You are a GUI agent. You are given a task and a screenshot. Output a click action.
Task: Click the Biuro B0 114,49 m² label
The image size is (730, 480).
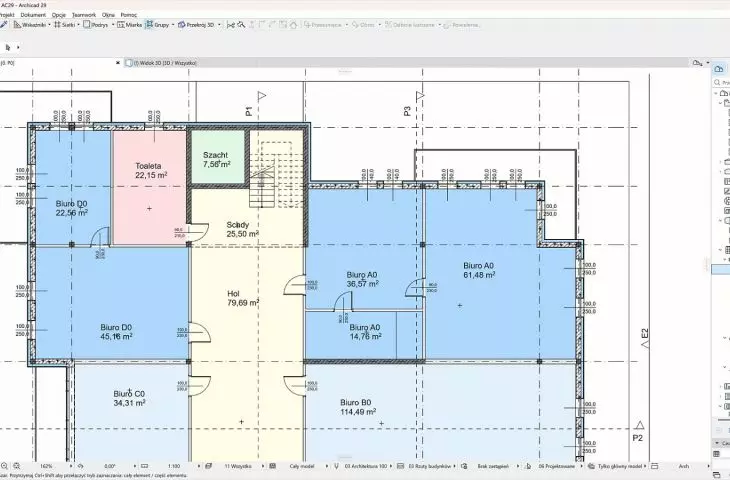358,407
